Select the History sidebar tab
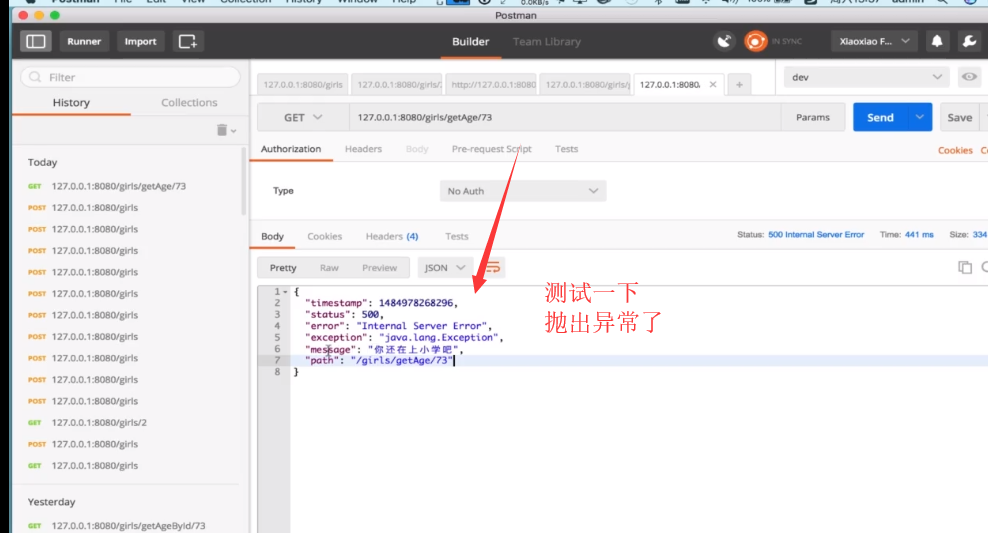The width and height of the screenshot is (988, 533). 71,102
